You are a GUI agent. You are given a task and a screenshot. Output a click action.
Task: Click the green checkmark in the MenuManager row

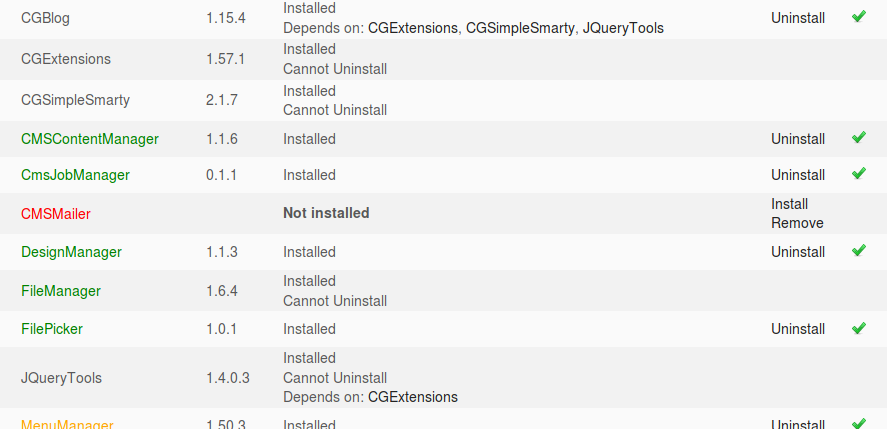tap(858, 424)
